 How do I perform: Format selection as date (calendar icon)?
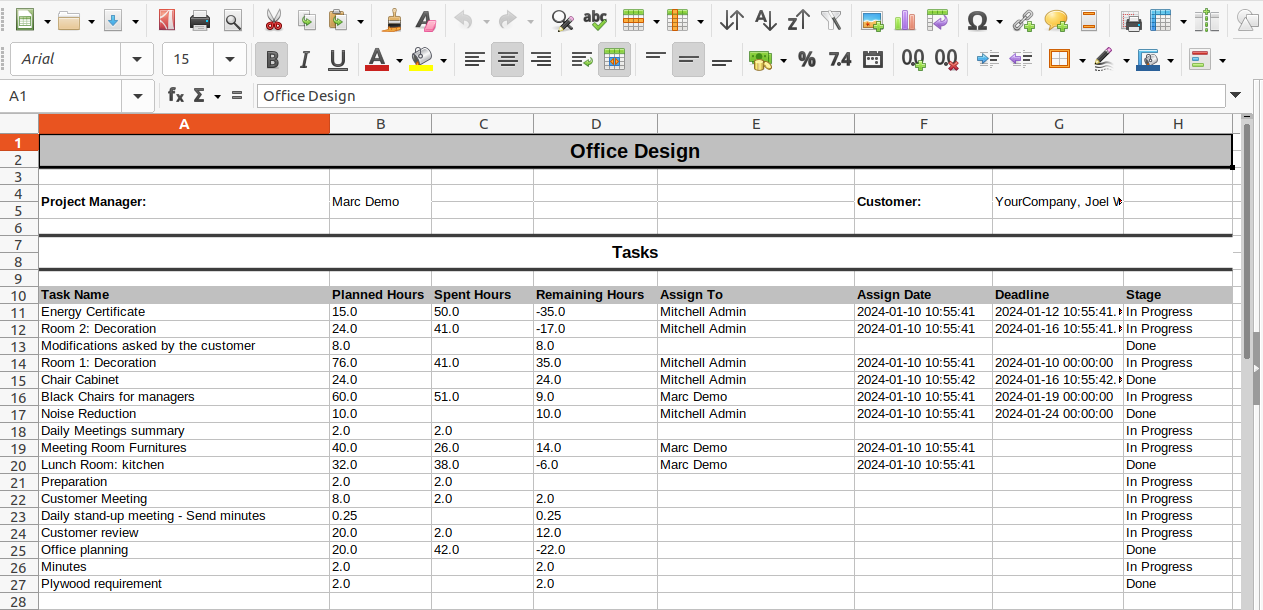873,60
